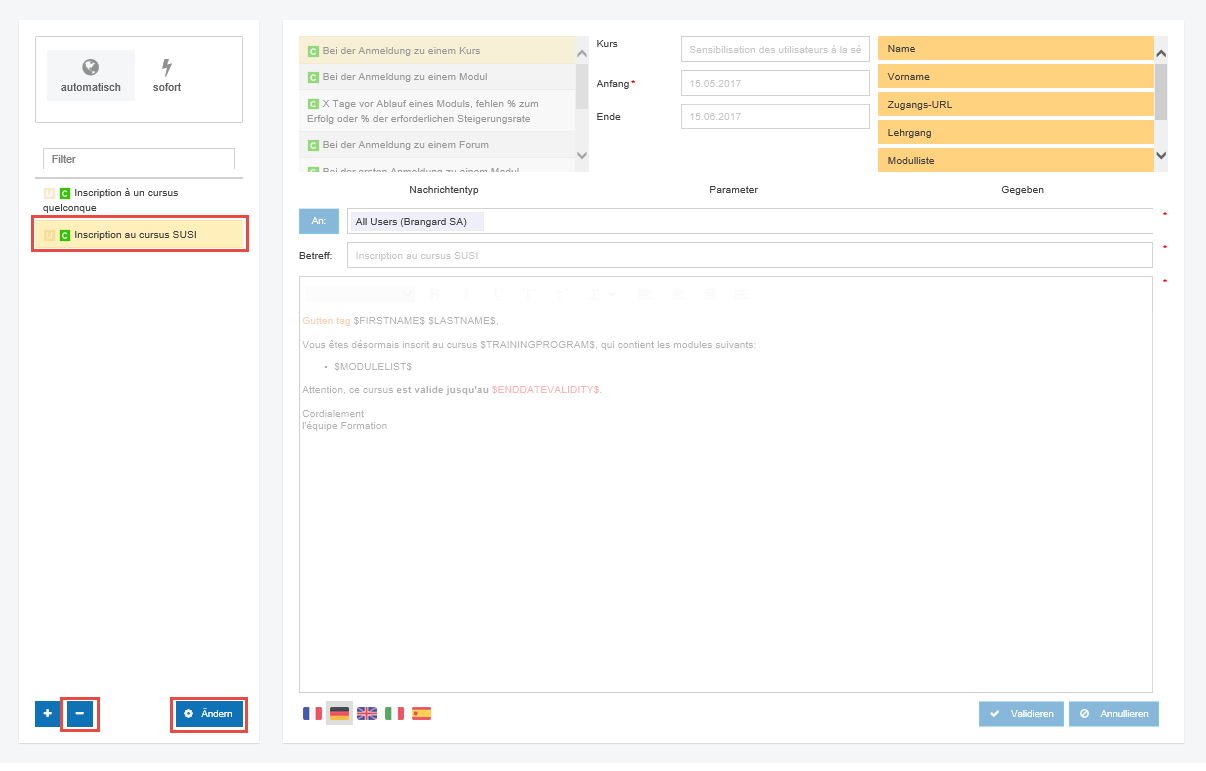Click the Filter input field

click(139, 159)
